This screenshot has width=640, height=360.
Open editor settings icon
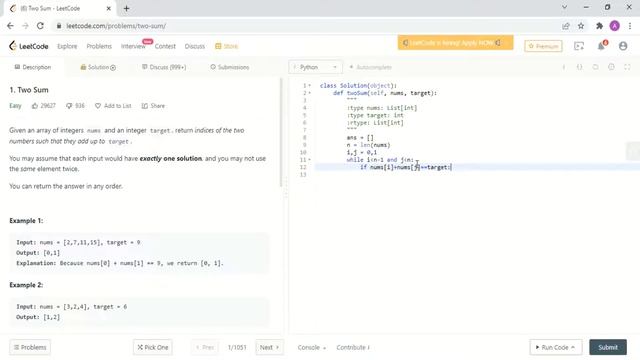pyautogui.click(x=611, y=67)
